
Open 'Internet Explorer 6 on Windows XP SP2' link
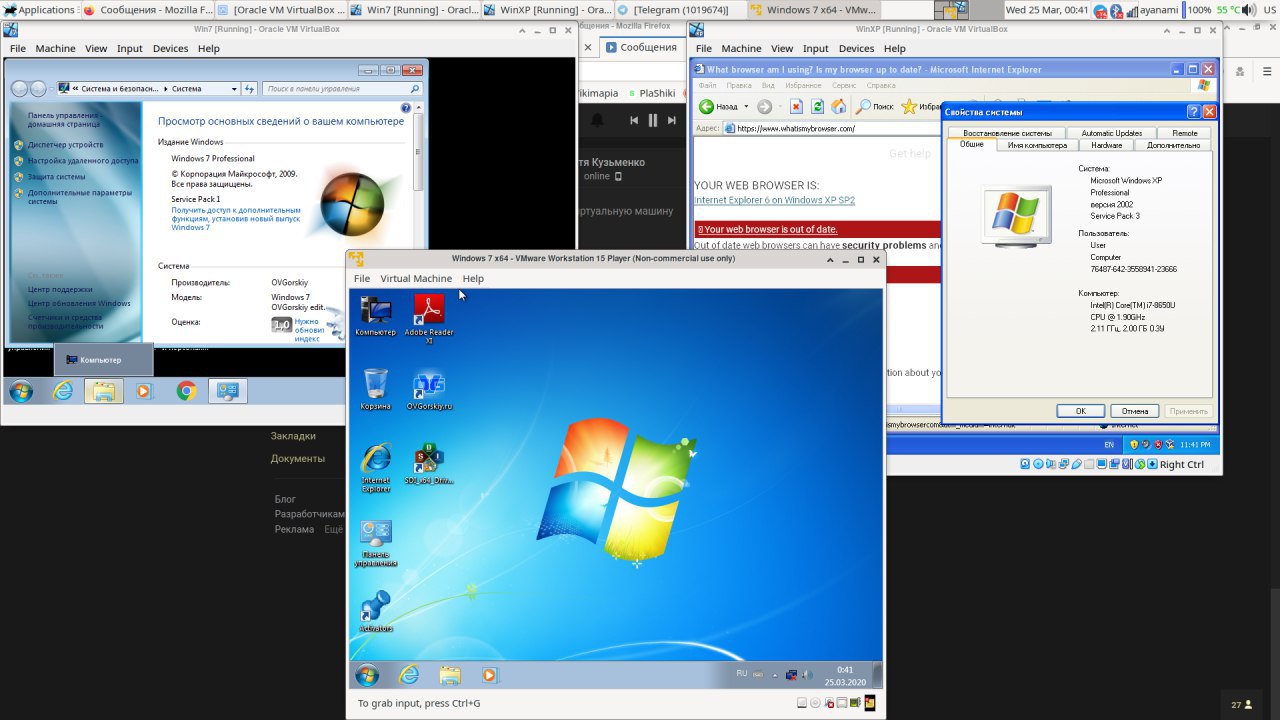point(774,200)
